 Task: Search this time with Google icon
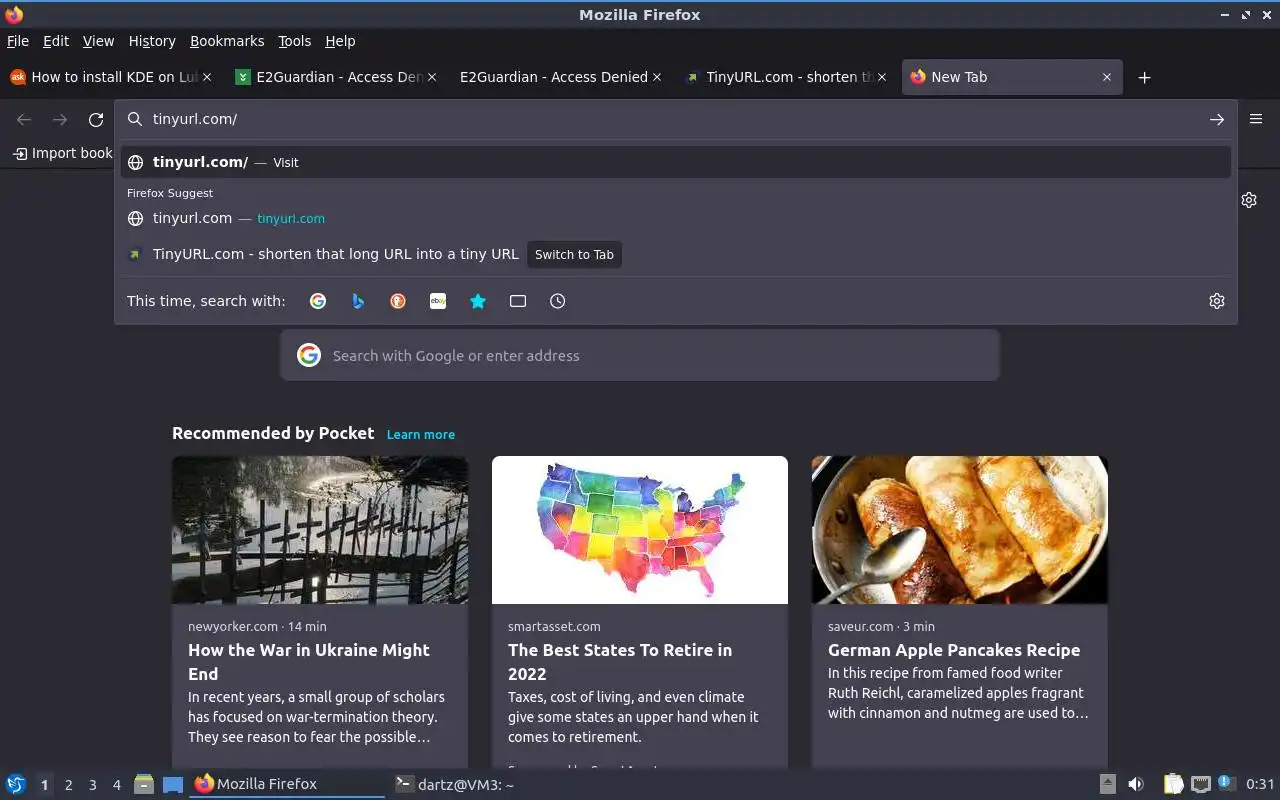click(x=318, y=301)
